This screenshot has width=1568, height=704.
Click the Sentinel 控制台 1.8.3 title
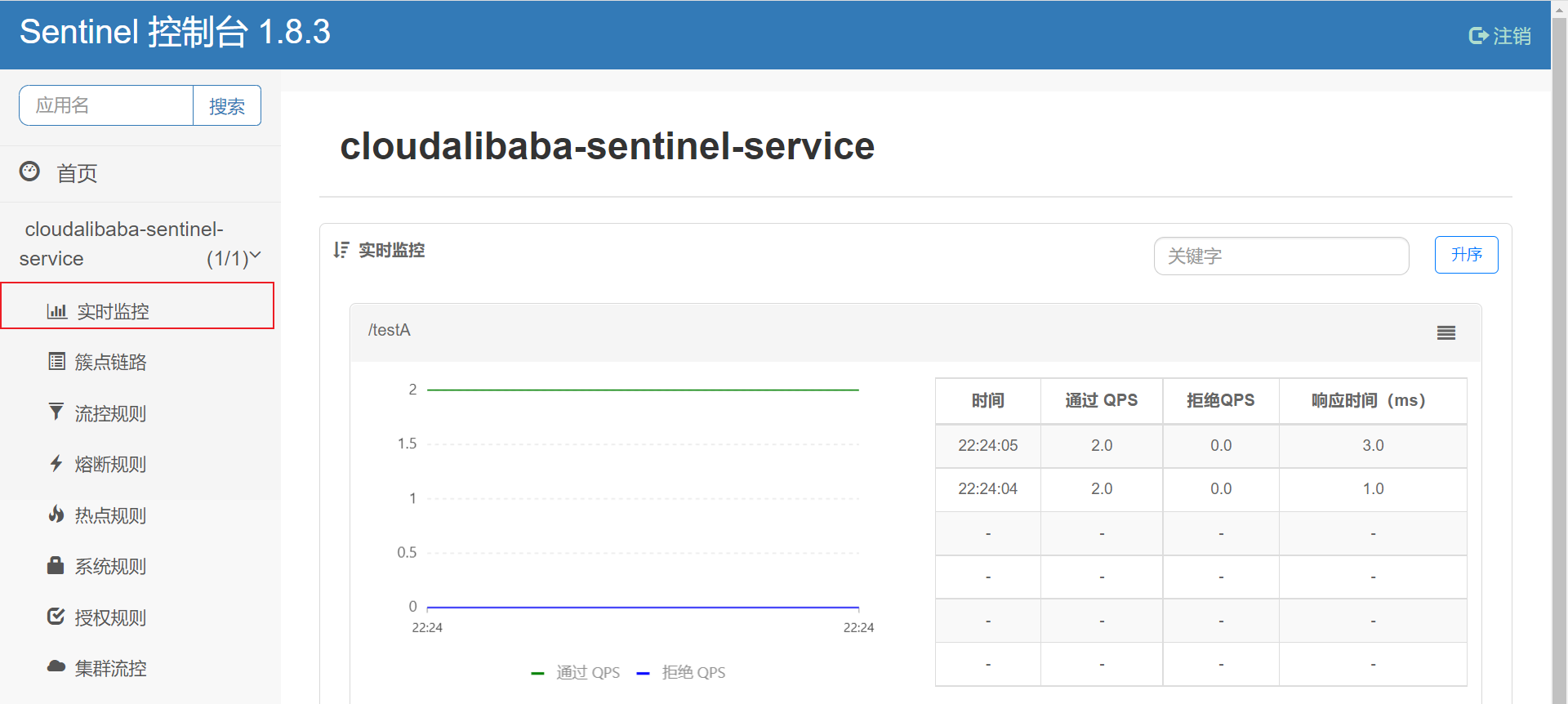tap(175, 32)
